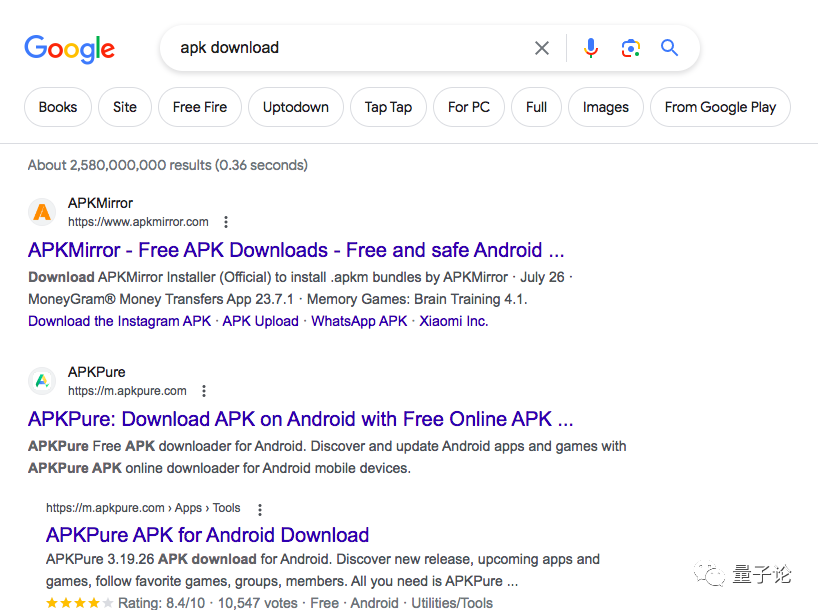The height and width of the screenshot is (610, 818).
Task: Open the APKPure result's three-dot menu
Action: click(x=204, y=391)
